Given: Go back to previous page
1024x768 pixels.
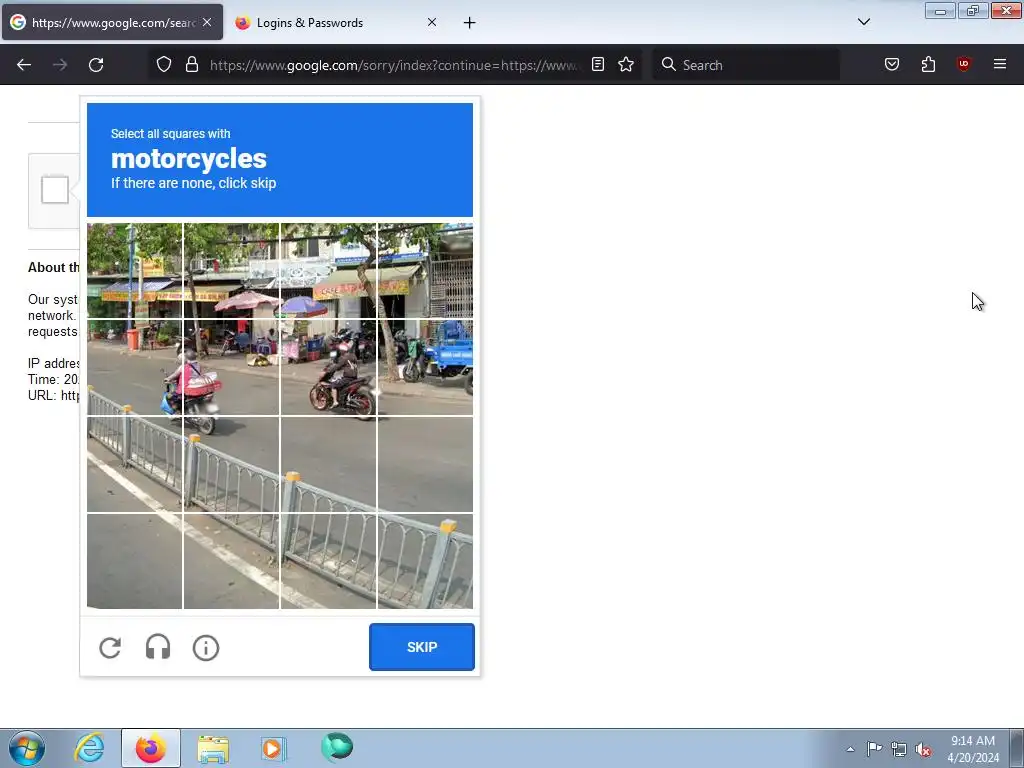Looking at the screenshot, I should 24,65.
